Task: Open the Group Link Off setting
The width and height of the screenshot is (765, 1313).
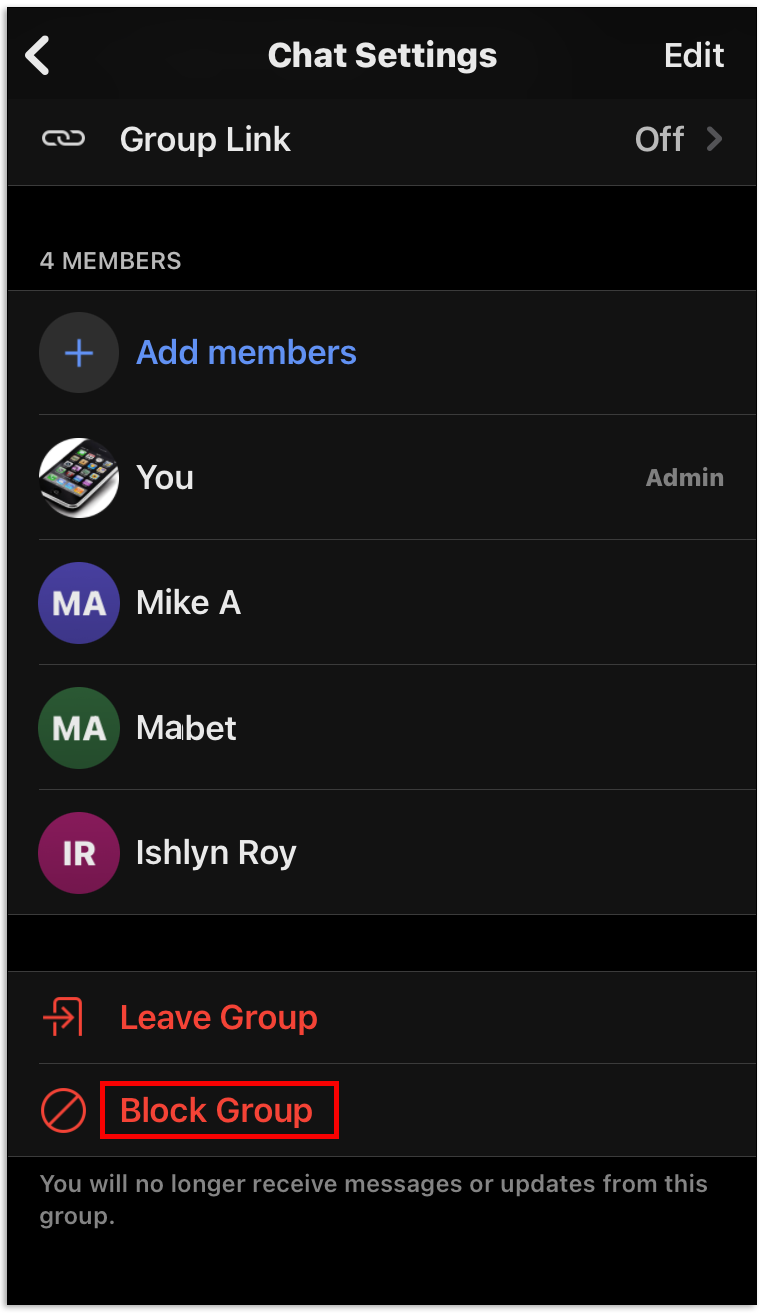Action: pos(660,139)
